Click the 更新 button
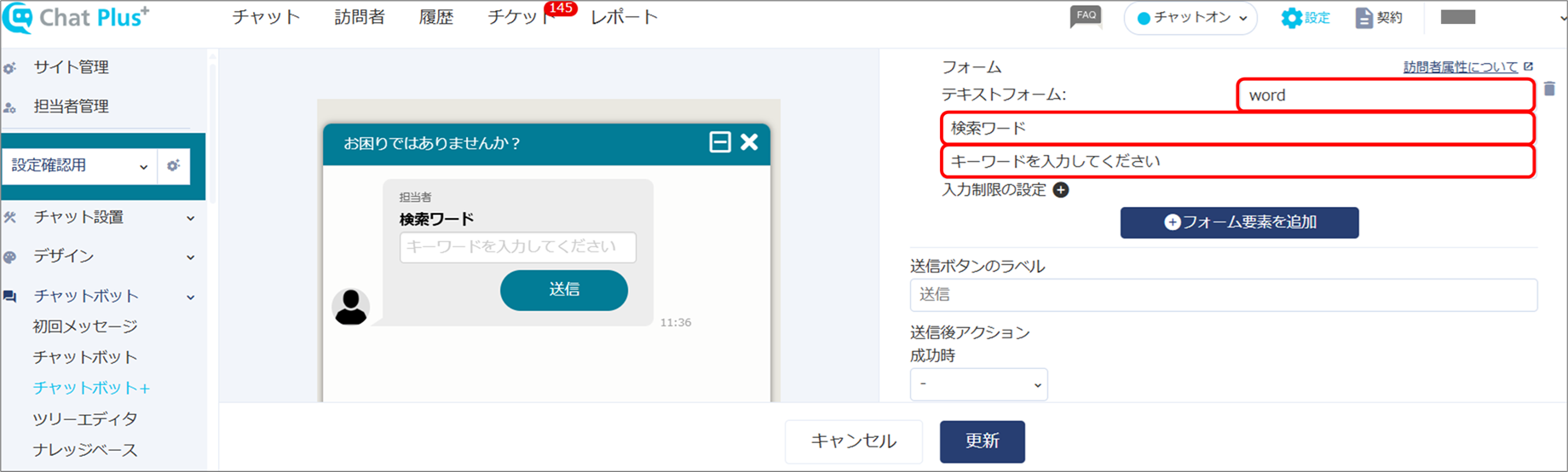The width and height of the screenshot is (1568, 472). (x=983, y=441)
